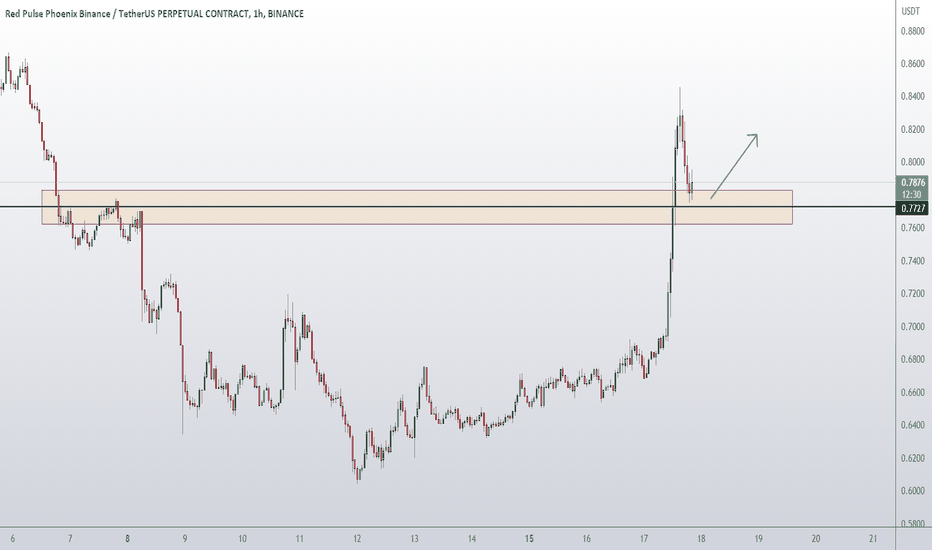Click the candle countdown timer 12:30
The image size is (932, 550).
coord(911,194)
